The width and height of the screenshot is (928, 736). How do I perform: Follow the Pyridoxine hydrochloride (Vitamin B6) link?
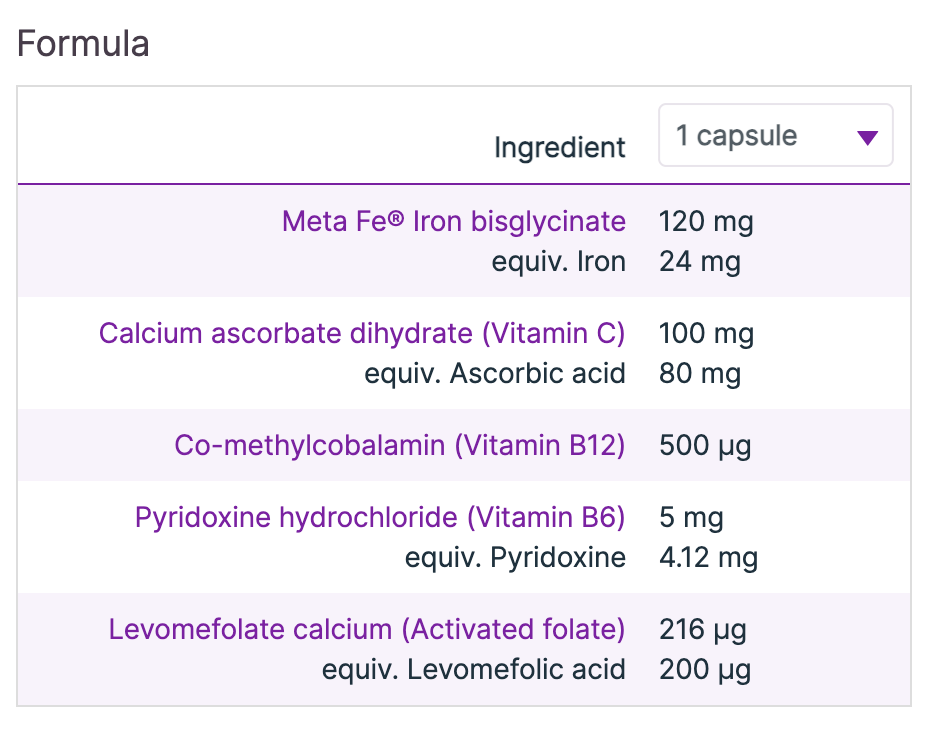(380, 517)
